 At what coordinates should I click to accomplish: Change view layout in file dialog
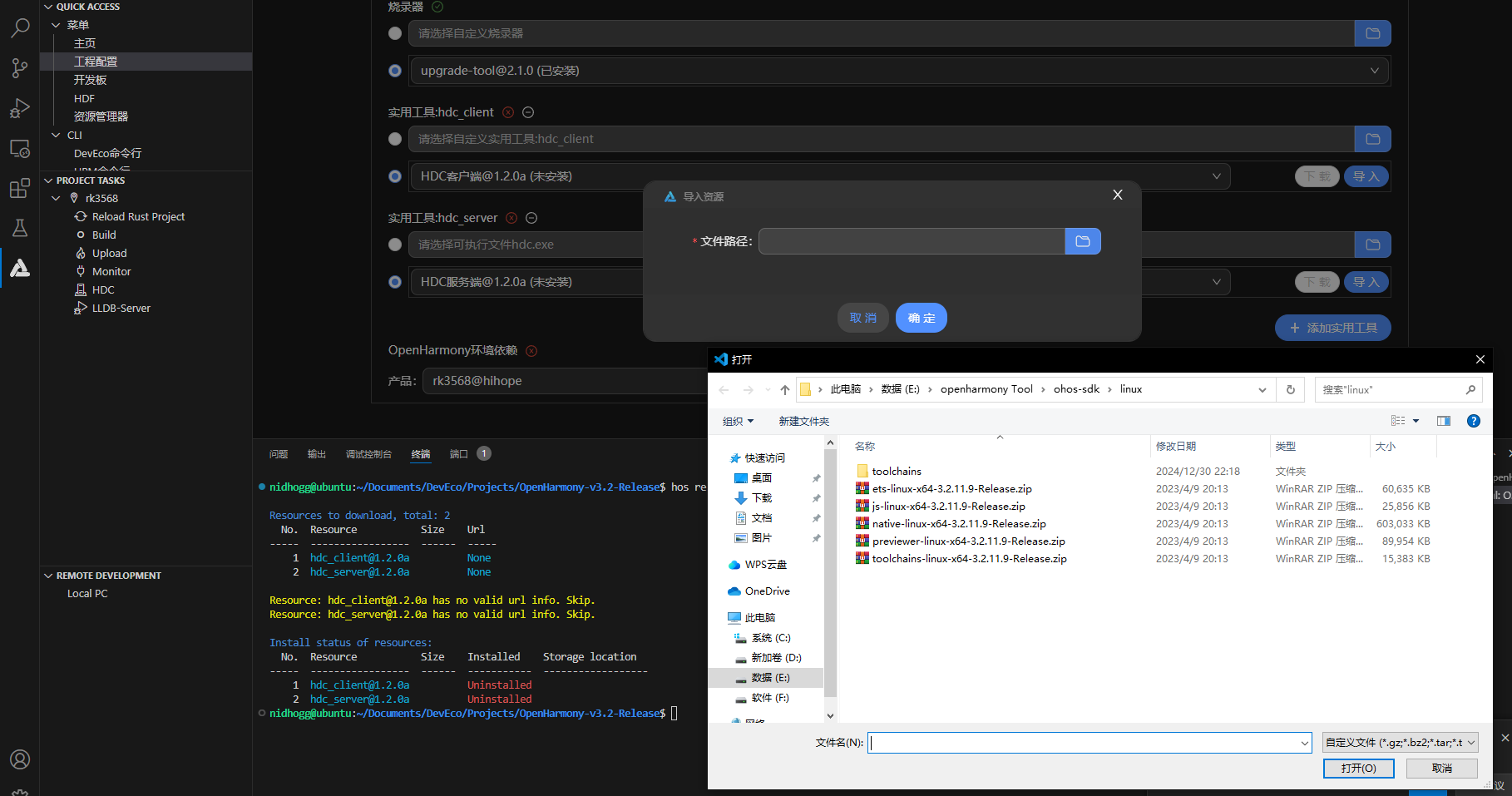tap(1399, 421)
